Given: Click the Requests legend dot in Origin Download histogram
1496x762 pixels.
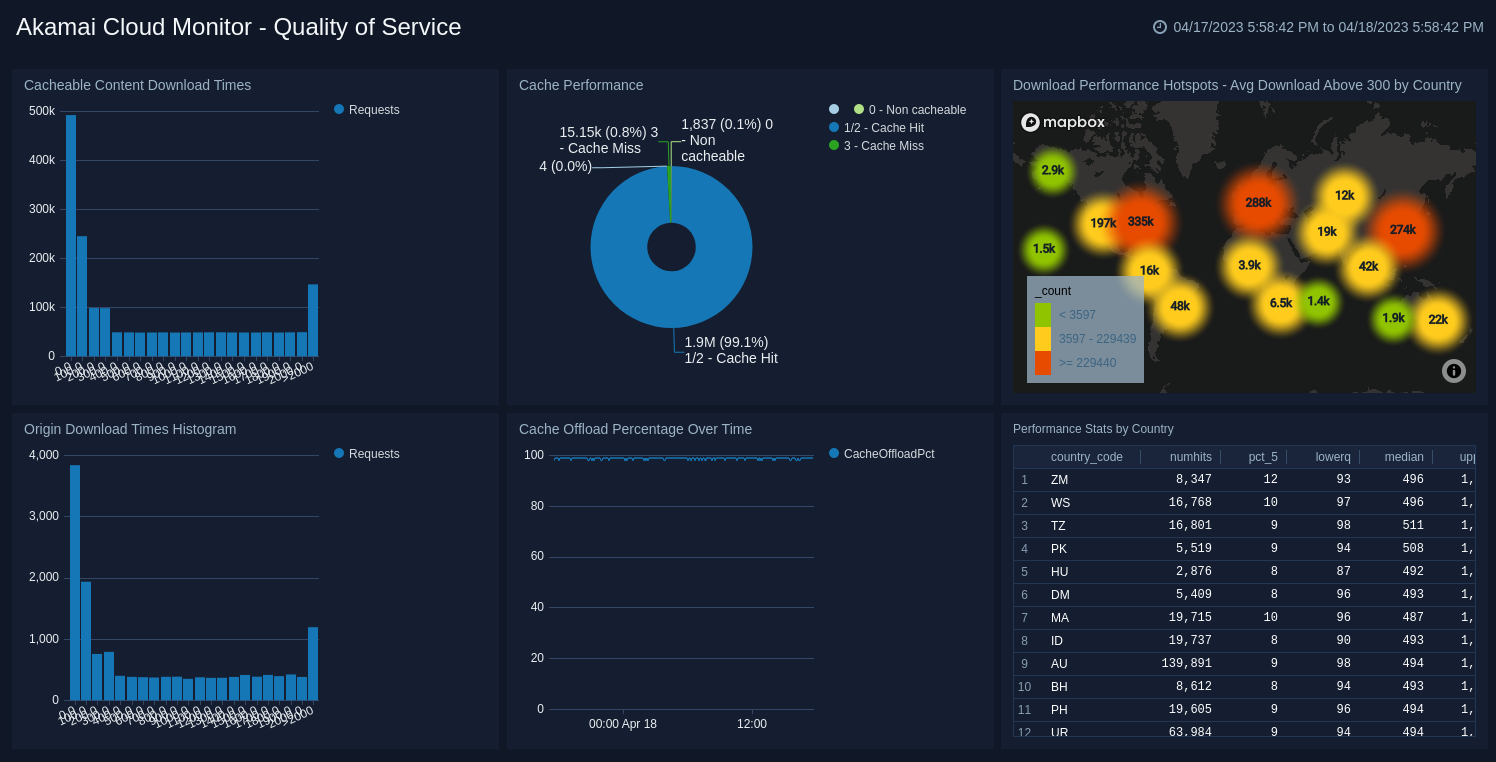Looking at the screenshot, I should point(339,453).
